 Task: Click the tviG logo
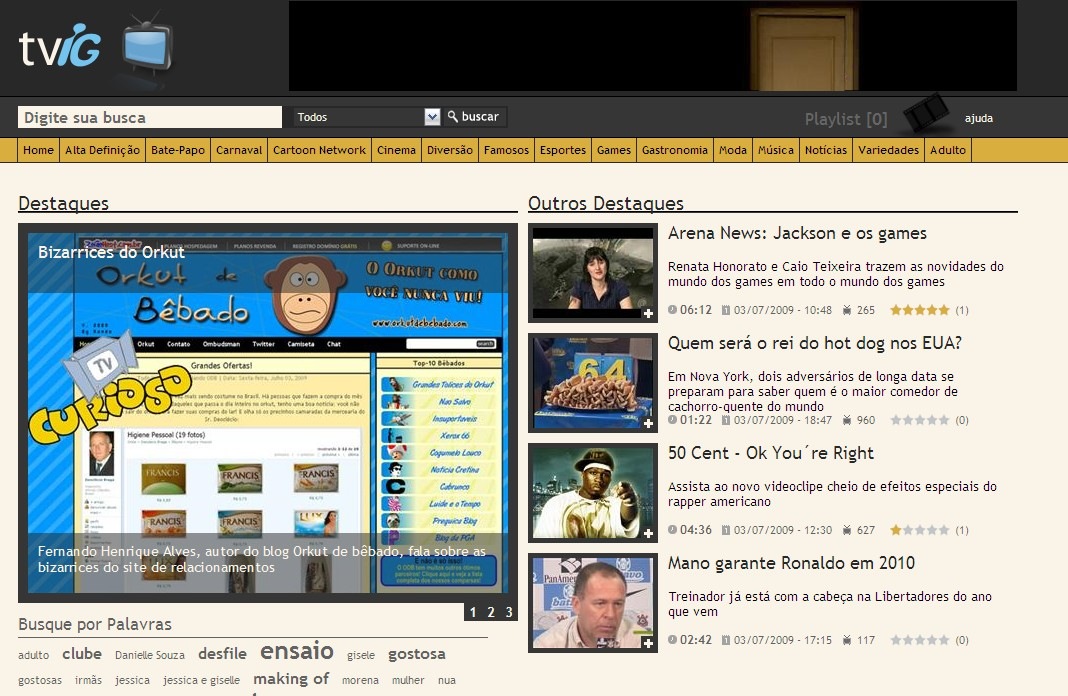[x=60, y=46]
